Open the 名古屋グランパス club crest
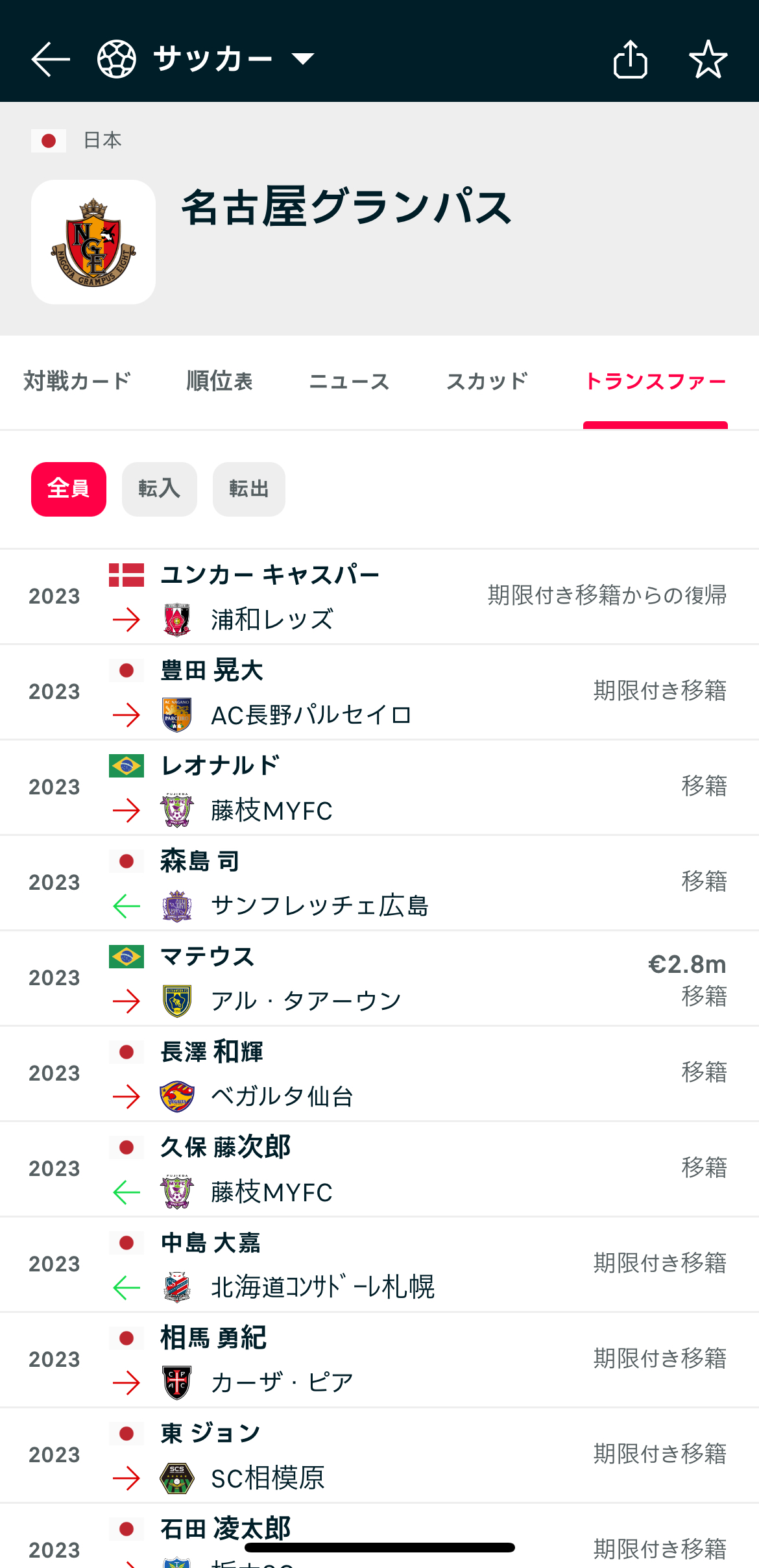 tap(93, 242)
